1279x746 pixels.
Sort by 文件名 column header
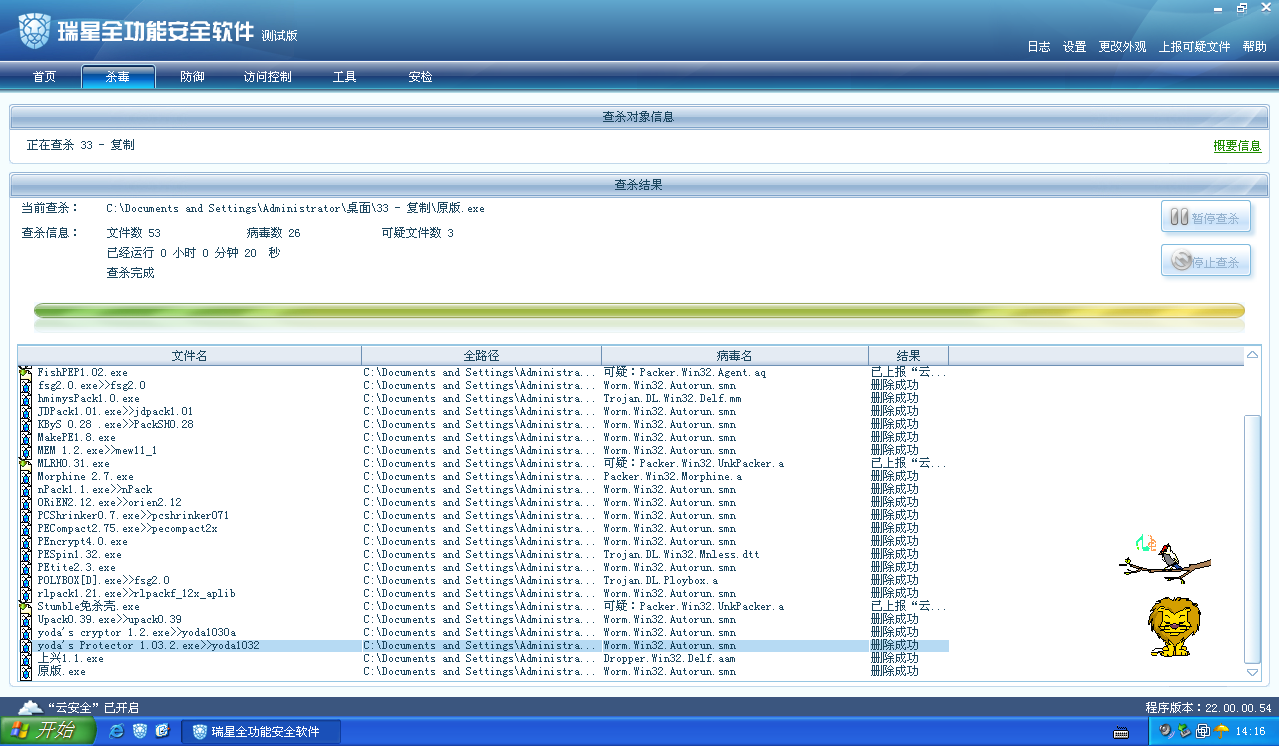(x=190, y=355)
